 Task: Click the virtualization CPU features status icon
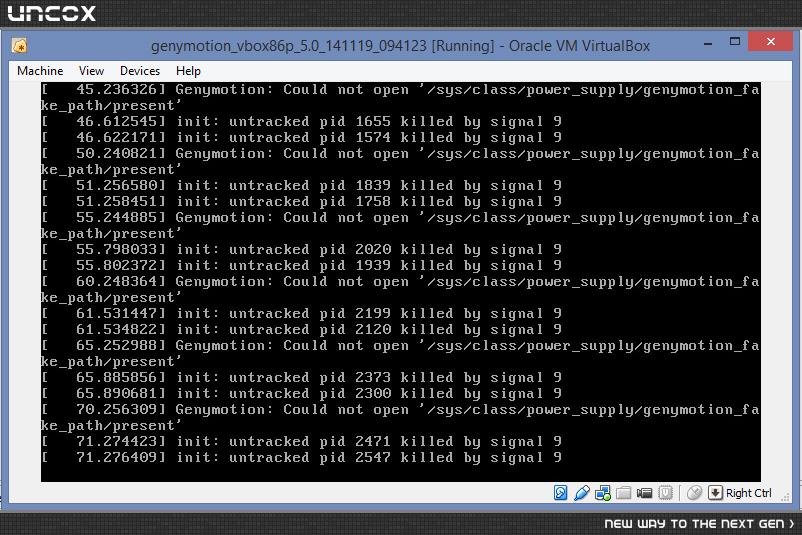click(665, 493)
